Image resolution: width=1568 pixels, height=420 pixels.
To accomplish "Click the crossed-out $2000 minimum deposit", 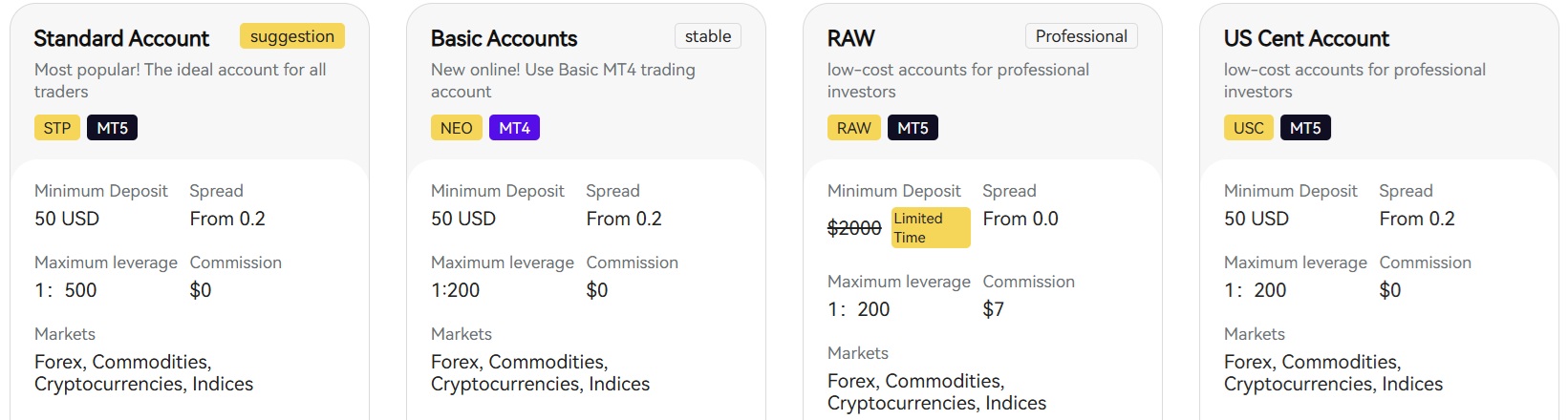I will click(x=854, y=228).
